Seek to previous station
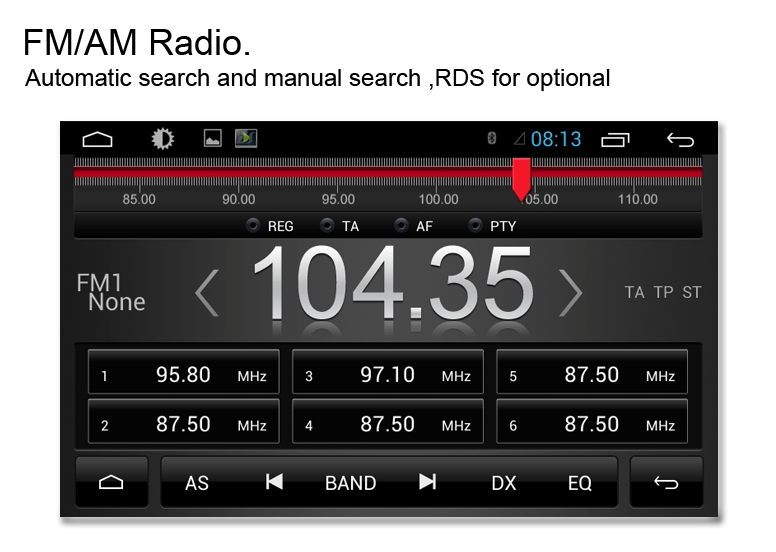Image resolution: width=776 pixels, height=552 pixels. point(274,481)
